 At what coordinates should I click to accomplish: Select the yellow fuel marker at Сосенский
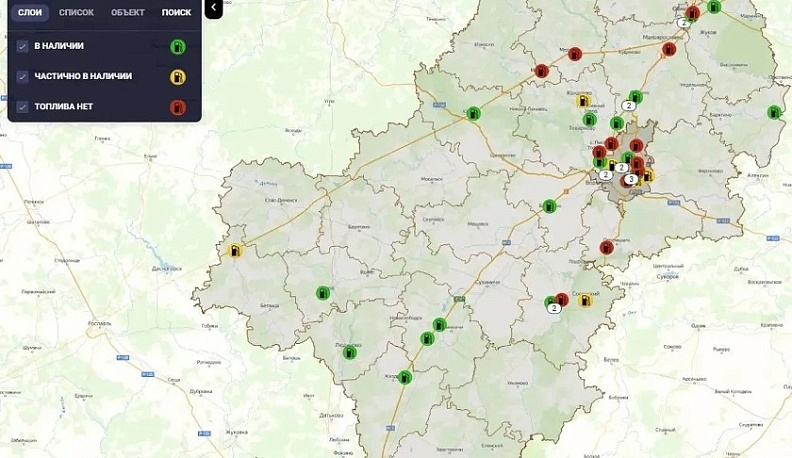coord(585,301)
